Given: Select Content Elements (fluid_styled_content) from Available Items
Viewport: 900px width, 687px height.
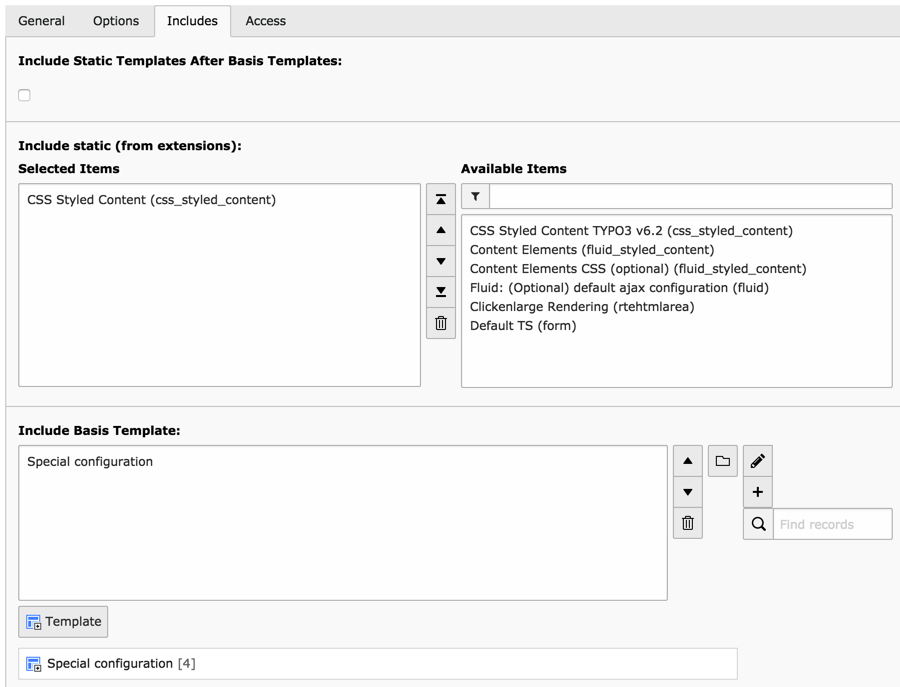Looking at the screenshot, I should [x=592, y=249].
